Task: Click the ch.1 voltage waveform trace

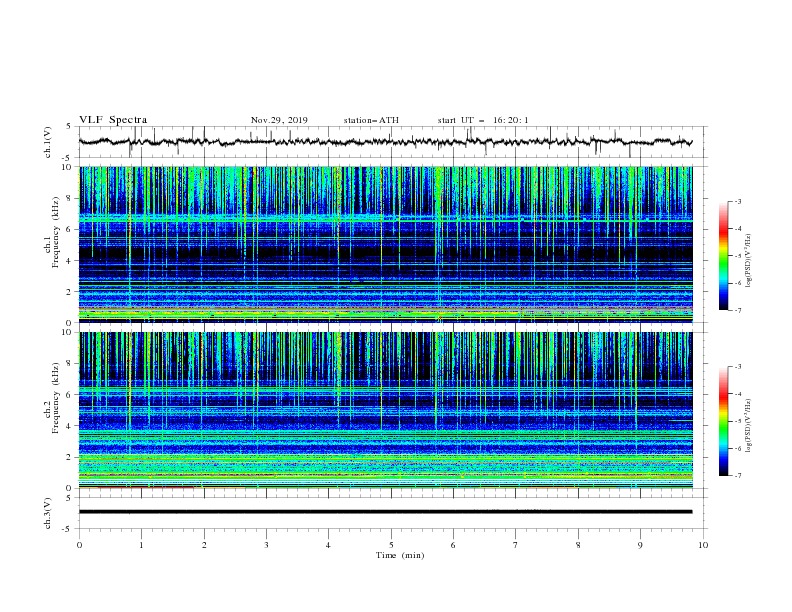Action: 385,142
